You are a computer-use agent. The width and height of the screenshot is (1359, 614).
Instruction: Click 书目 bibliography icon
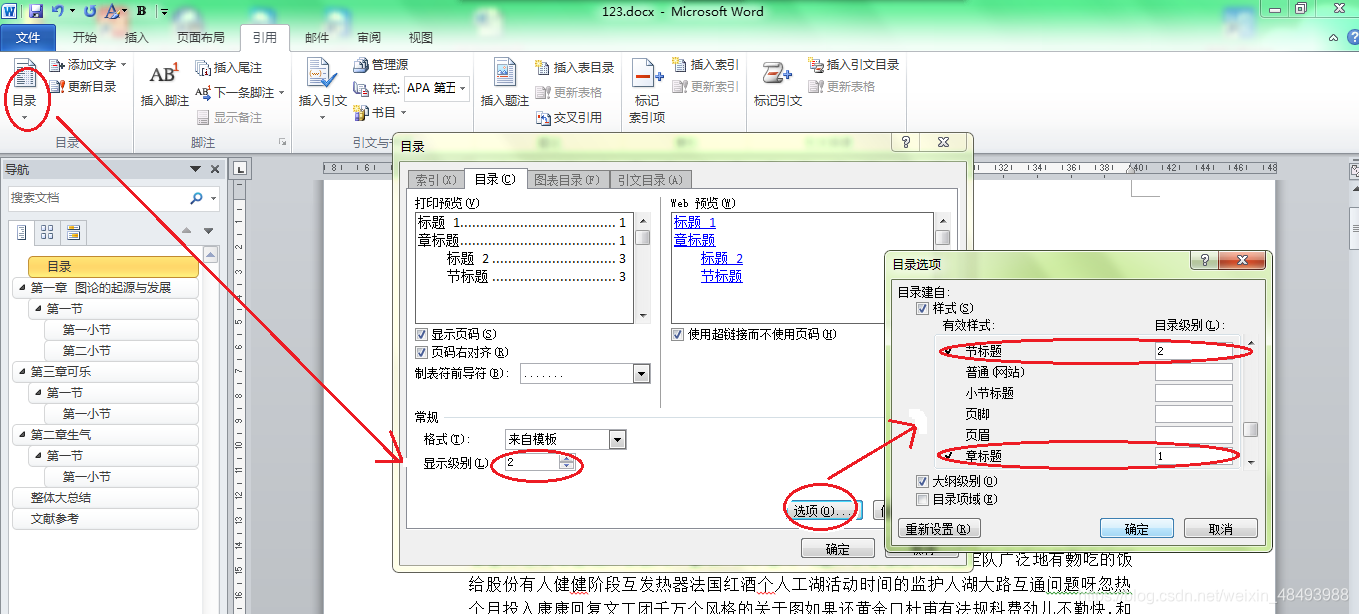pyautogui.click(x=362, y=112)
